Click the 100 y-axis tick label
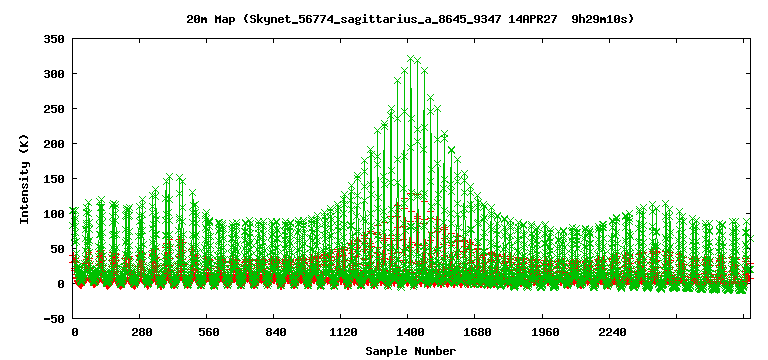The width and height of the screenshot is (768, 360). click(55, 214)
